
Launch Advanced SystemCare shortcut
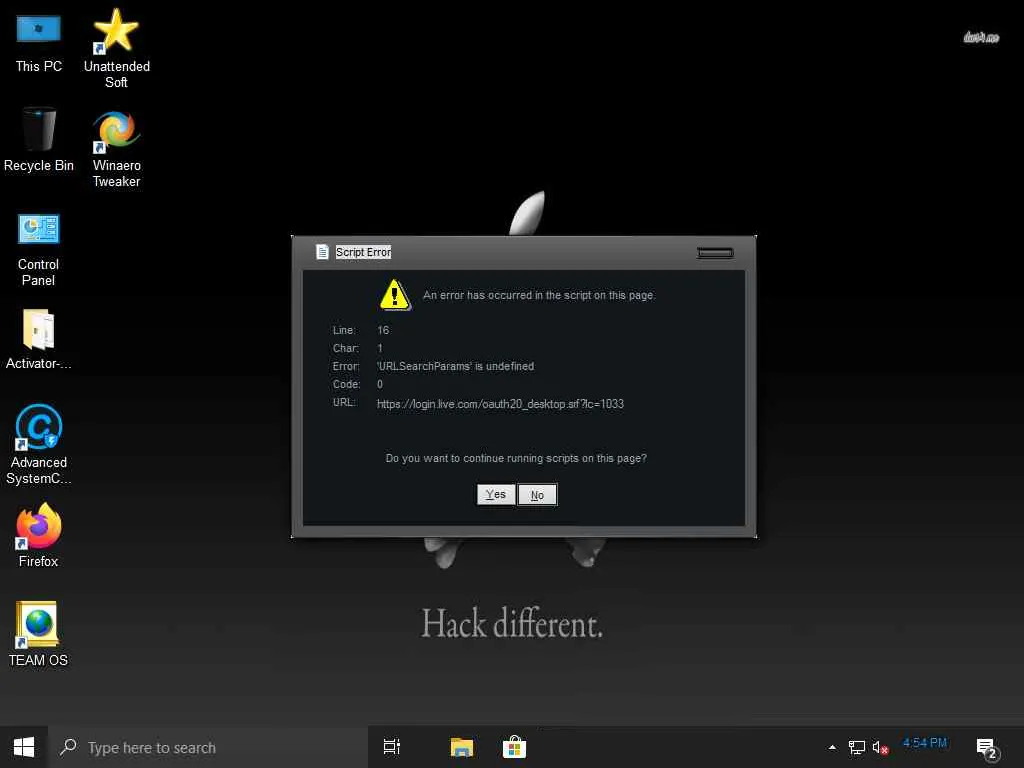39,444
